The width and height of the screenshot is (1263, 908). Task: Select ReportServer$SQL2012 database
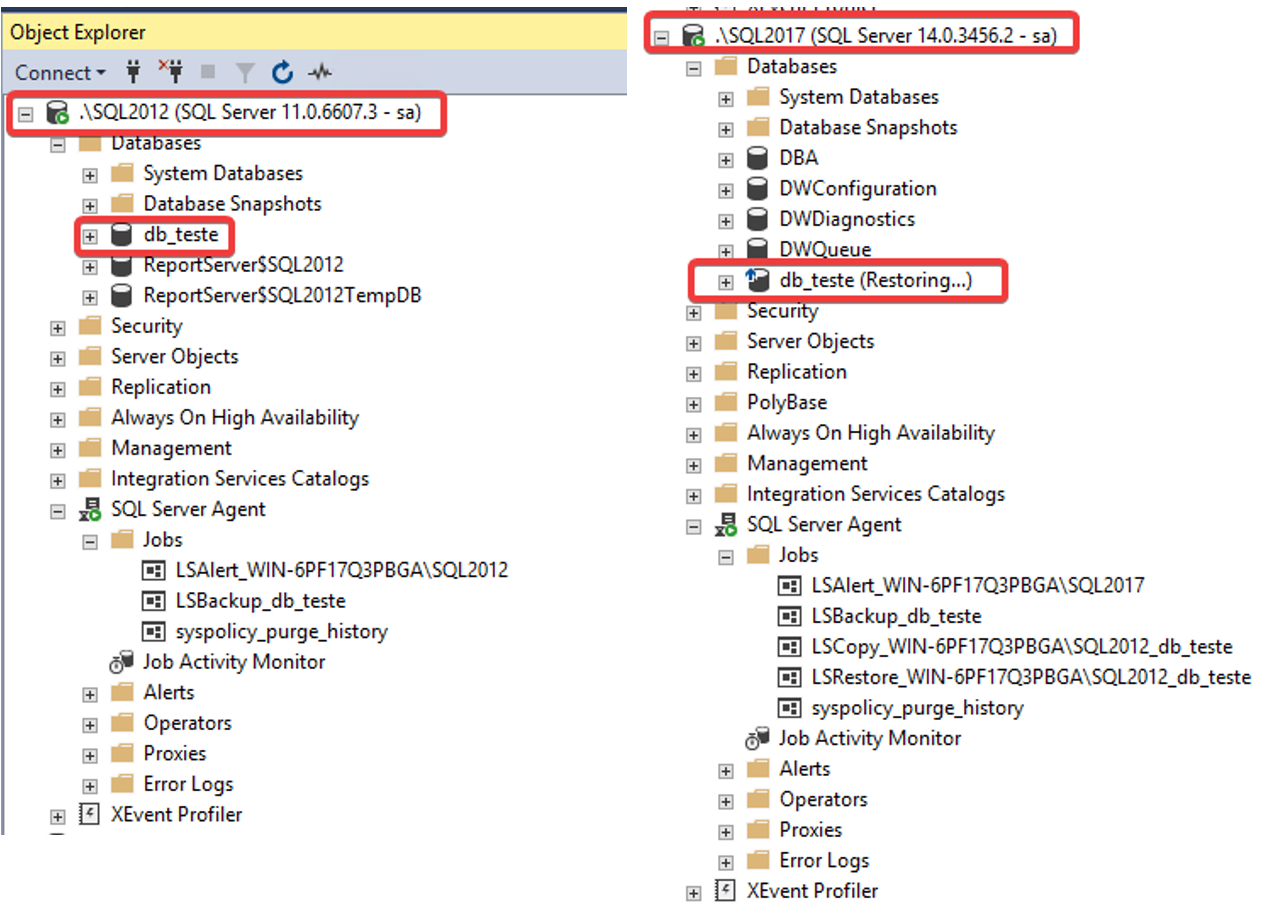(243, 265)
